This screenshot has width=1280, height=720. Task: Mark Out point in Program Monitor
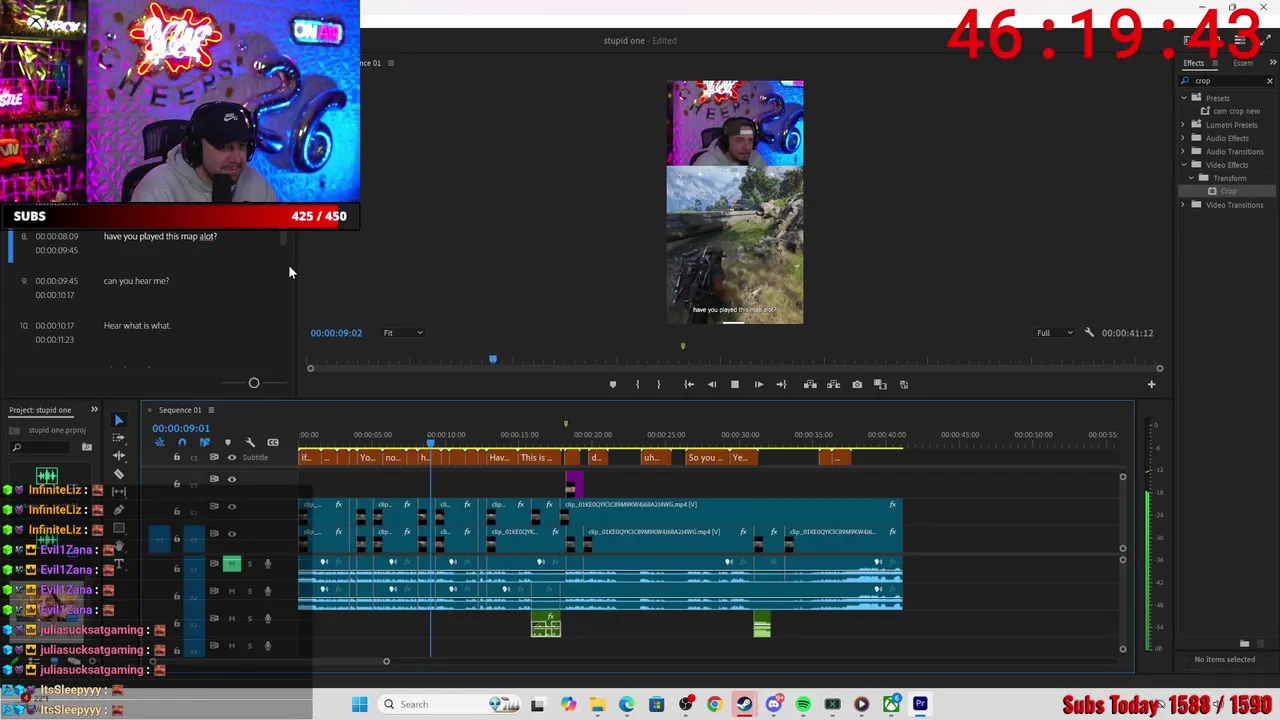(x=658, y=384)
